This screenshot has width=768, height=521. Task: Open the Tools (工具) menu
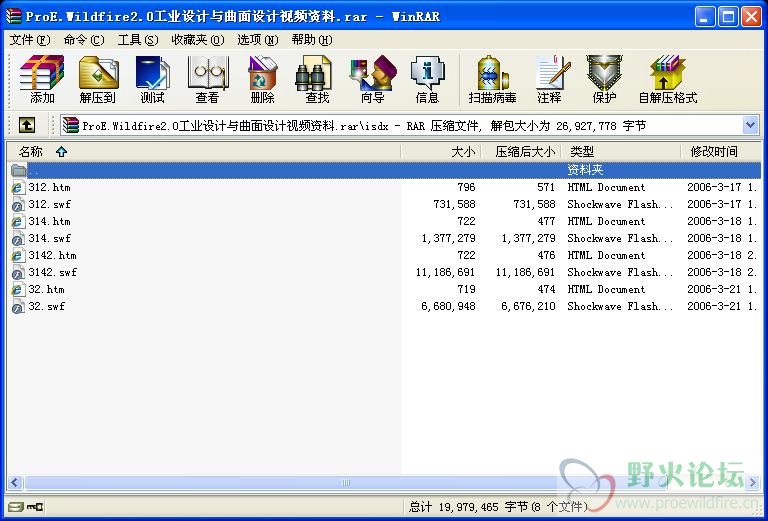click(138, 40)
